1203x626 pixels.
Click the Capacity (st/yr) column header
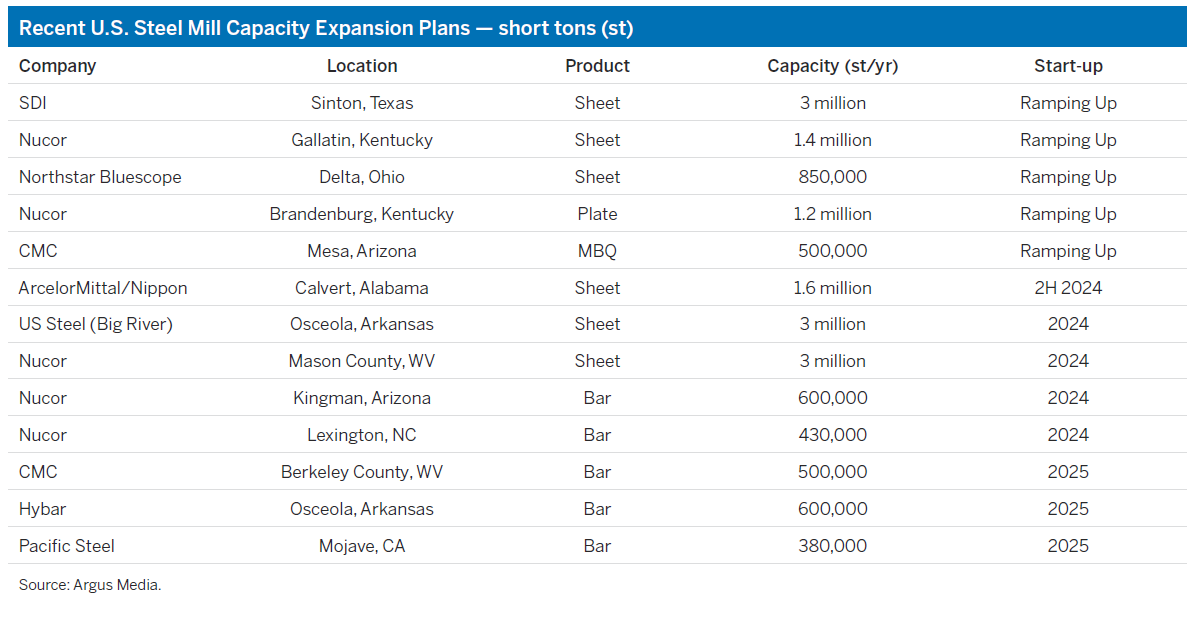tap(832, 66)
